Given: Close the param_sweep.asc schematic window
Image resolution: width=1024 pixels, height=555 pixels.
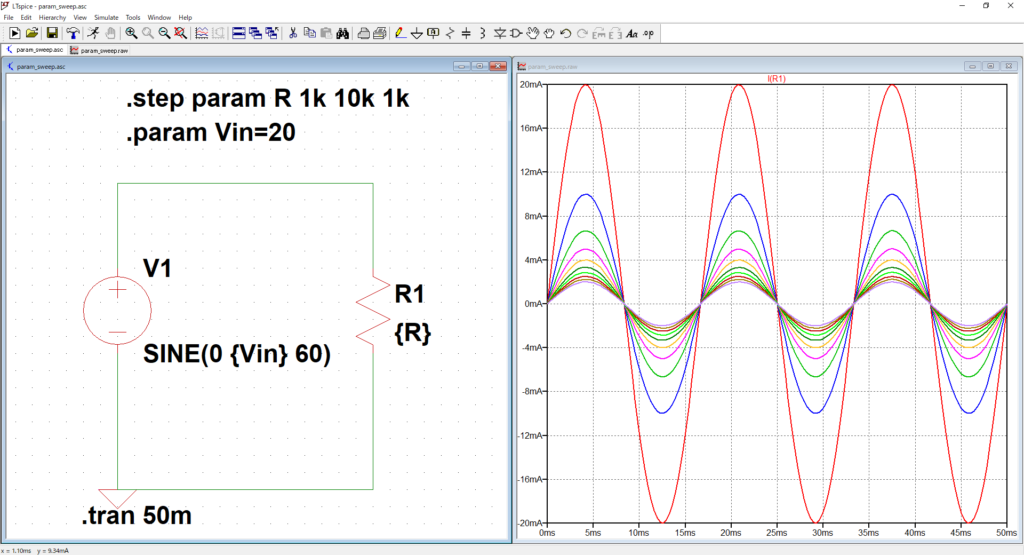Looking at the screenshot, I should (x=498, y=66).
